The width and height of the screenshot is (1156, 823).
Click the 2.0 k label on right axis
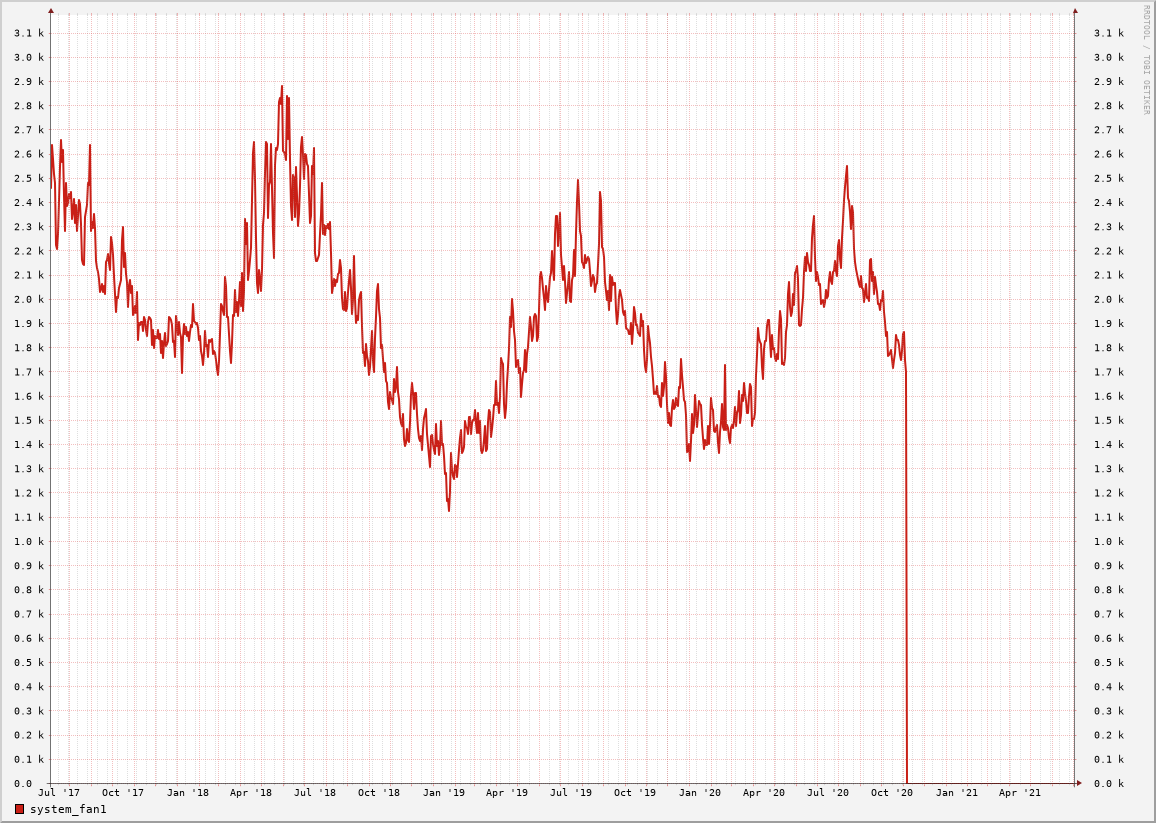point(1108,299)
